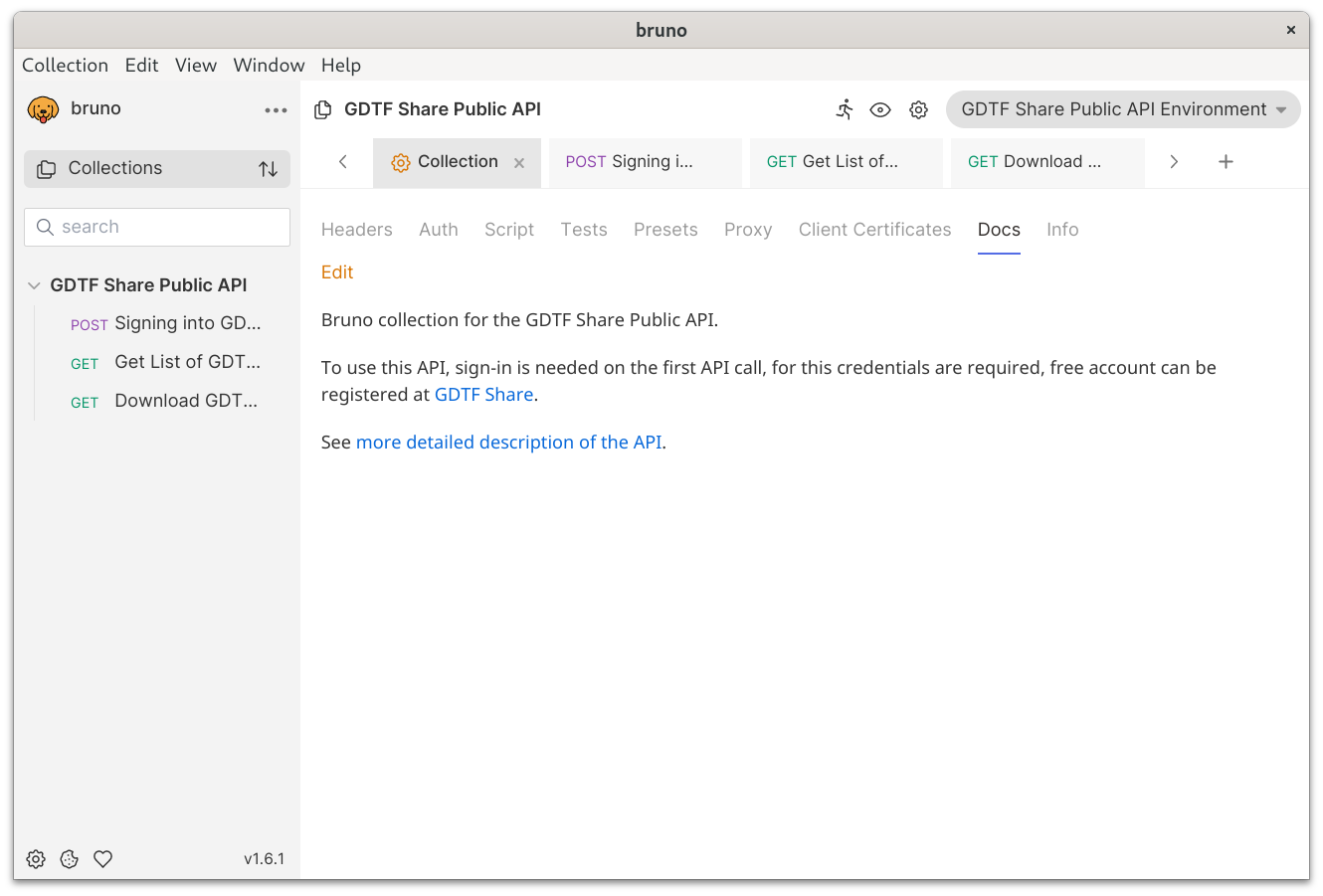
Task: Switch to the Auth tab
Action: point(439,230)
